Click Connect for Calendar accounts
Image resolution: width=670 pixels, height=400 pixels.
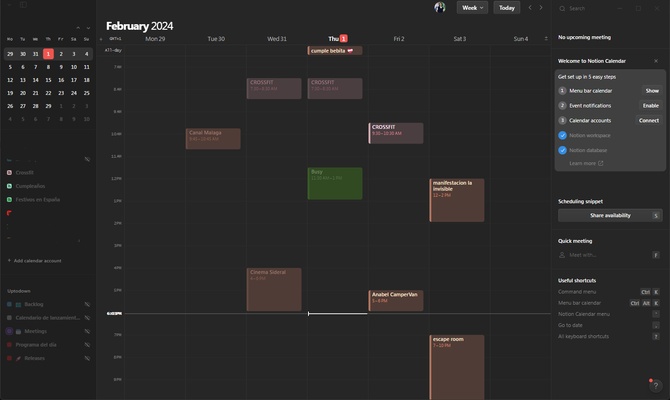pos(649,121)
